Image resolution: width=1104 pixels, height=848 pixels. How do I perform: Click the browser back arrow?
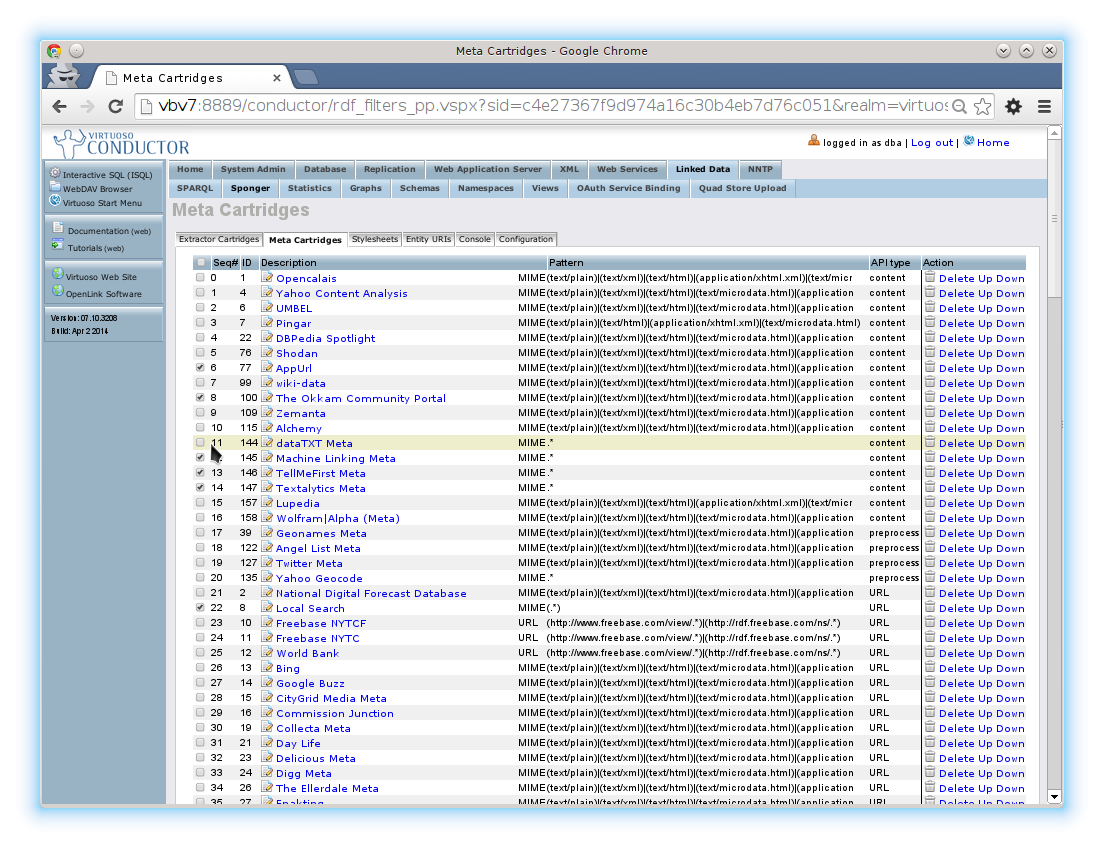pos(60,106)
